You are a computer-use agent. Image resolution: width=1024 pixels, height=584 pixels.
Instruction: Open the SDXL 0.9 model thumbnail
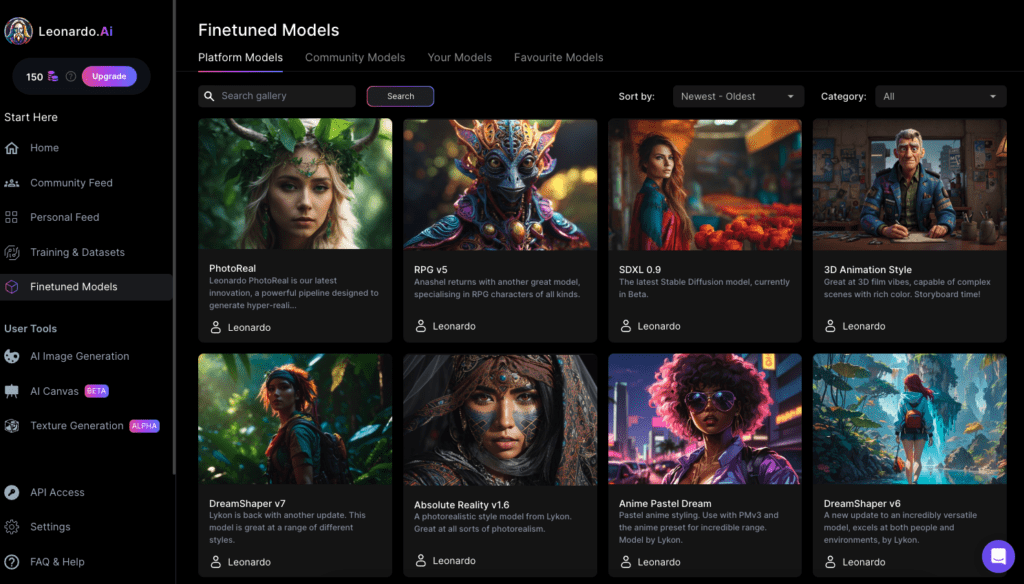click(x=705, y=184)
